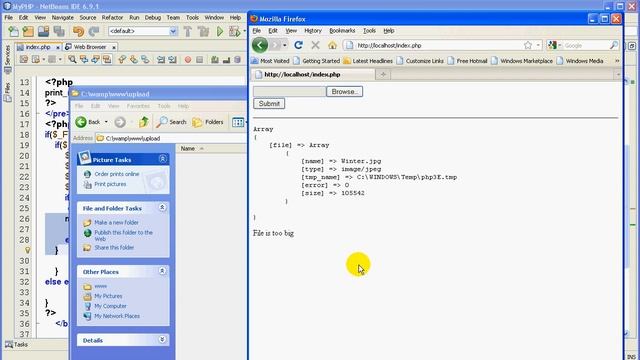Click Explorer Search toolbar button
Image resolution: width=640 pixels, height=360 pixels.
tap(171, 122)
